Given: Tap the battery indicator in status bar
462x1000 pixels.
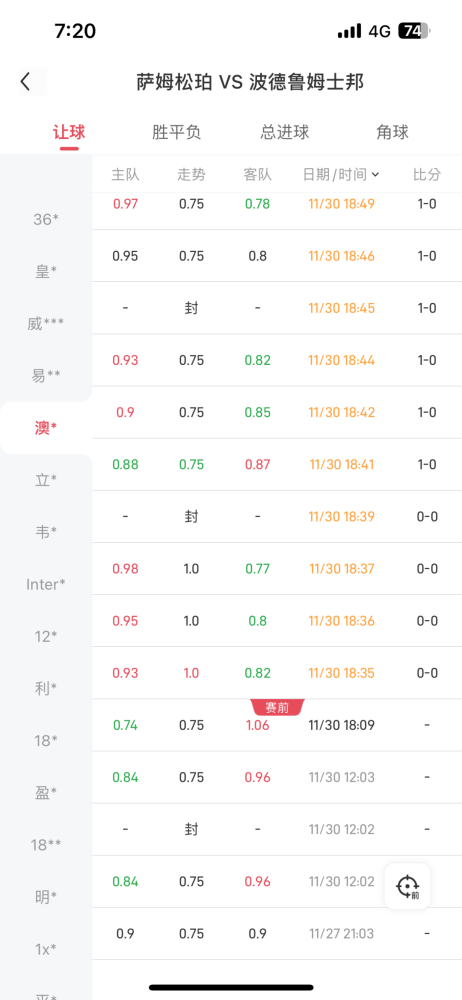Looking at the screenshot, I should (414, 31).
